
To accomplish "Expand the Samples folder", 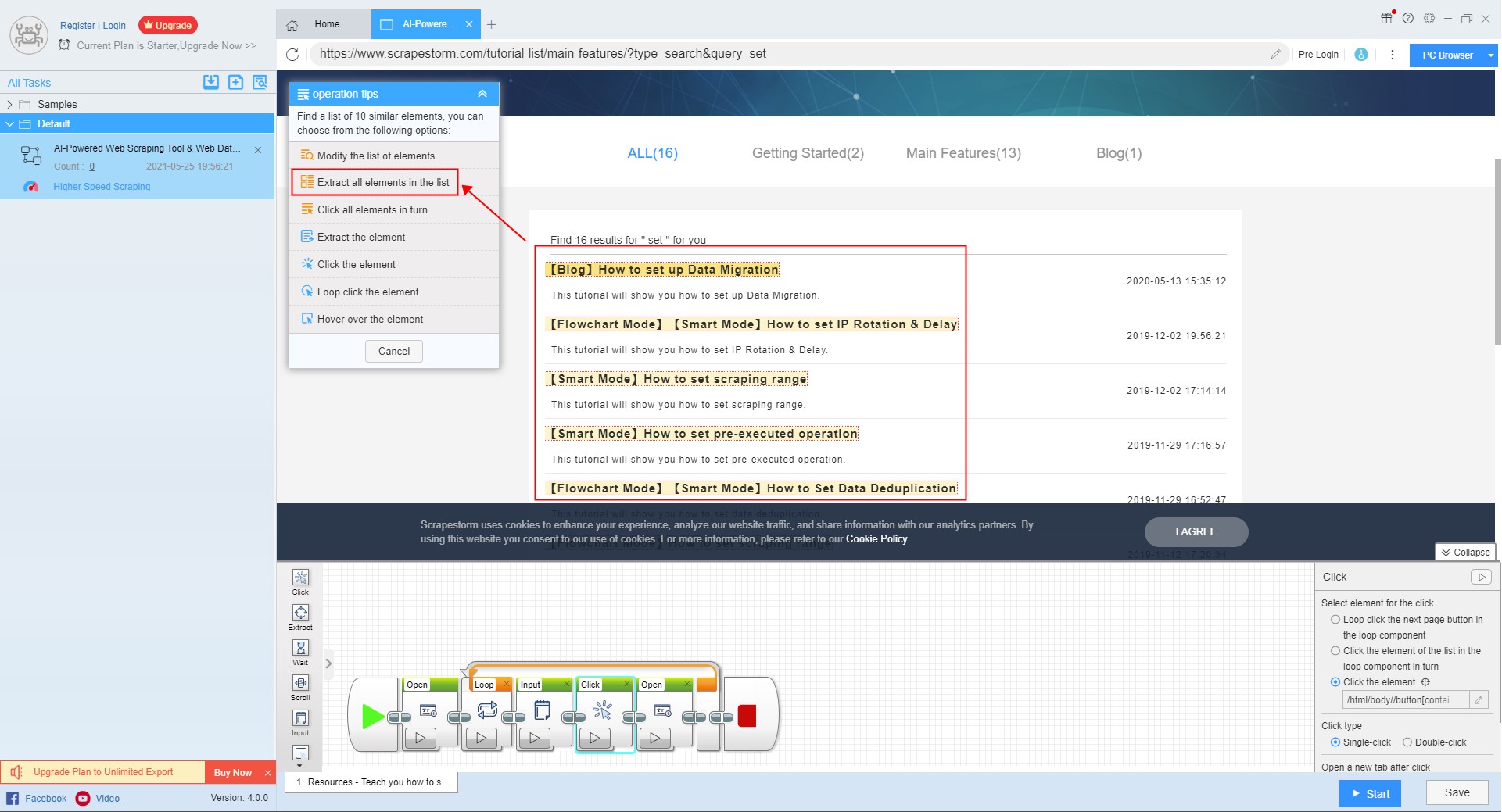I will point(9,104).
